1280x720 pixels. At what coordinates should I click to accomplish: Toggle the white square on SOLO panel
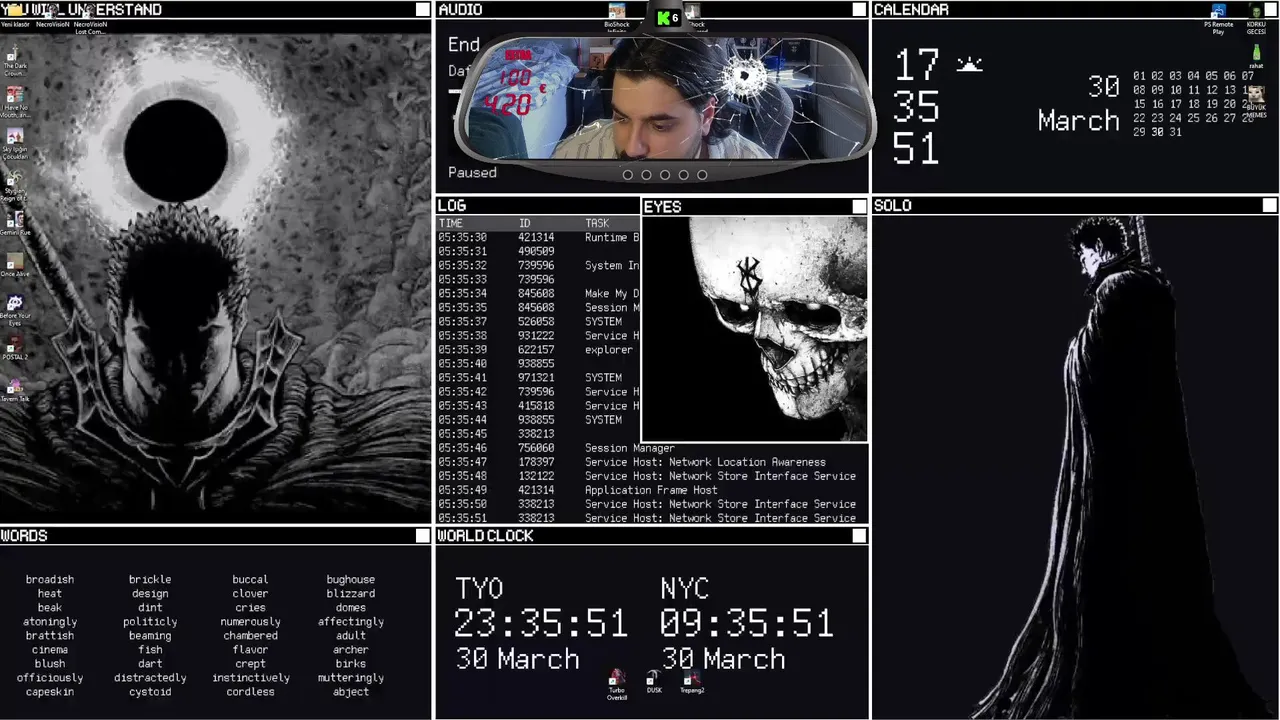click(x=1270, y=205)
